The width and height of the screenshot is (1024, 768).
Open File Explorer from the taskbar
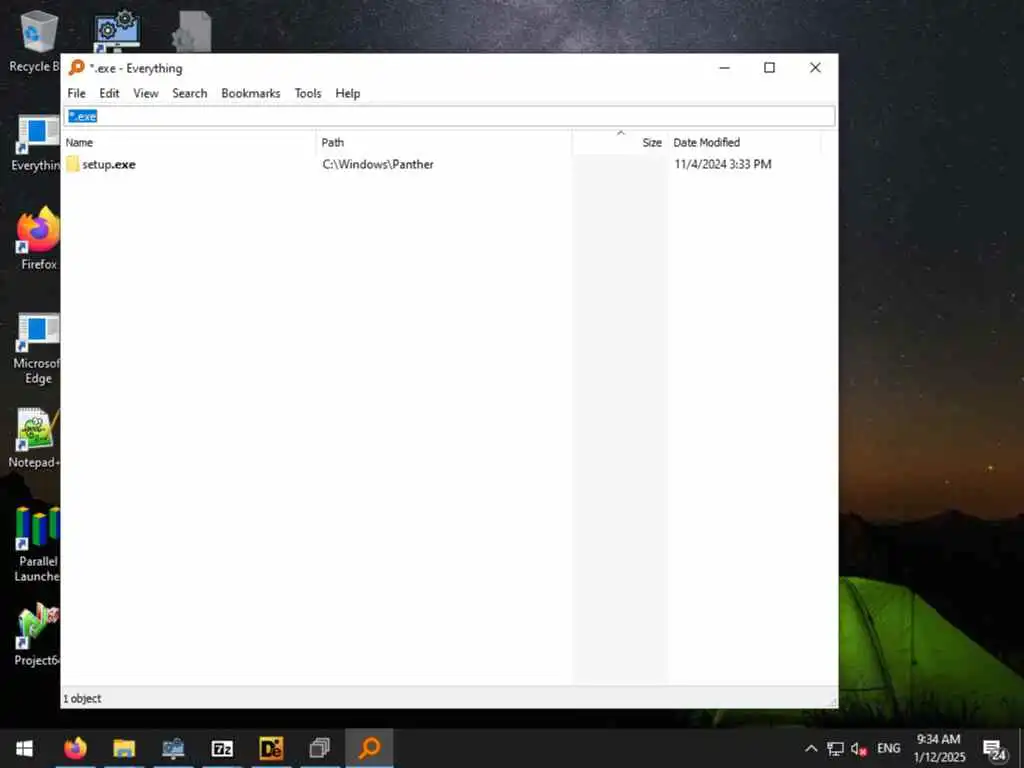pyautogui.click(x=124, y=748)
